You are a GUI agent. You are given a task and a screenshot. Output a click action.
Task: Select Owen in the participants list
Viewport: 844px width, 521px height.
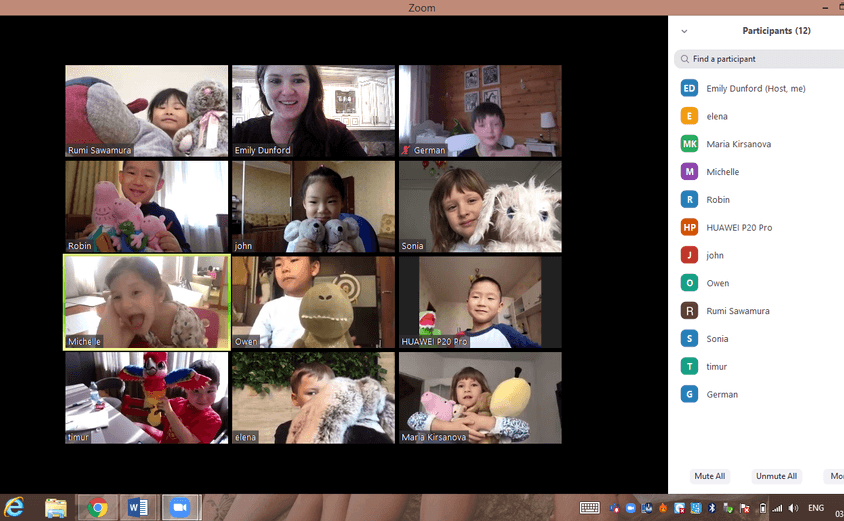[717, 283]
